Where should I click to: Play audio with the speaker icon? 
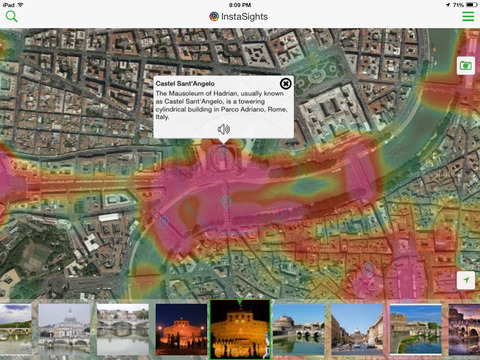(x=224, y=129)
